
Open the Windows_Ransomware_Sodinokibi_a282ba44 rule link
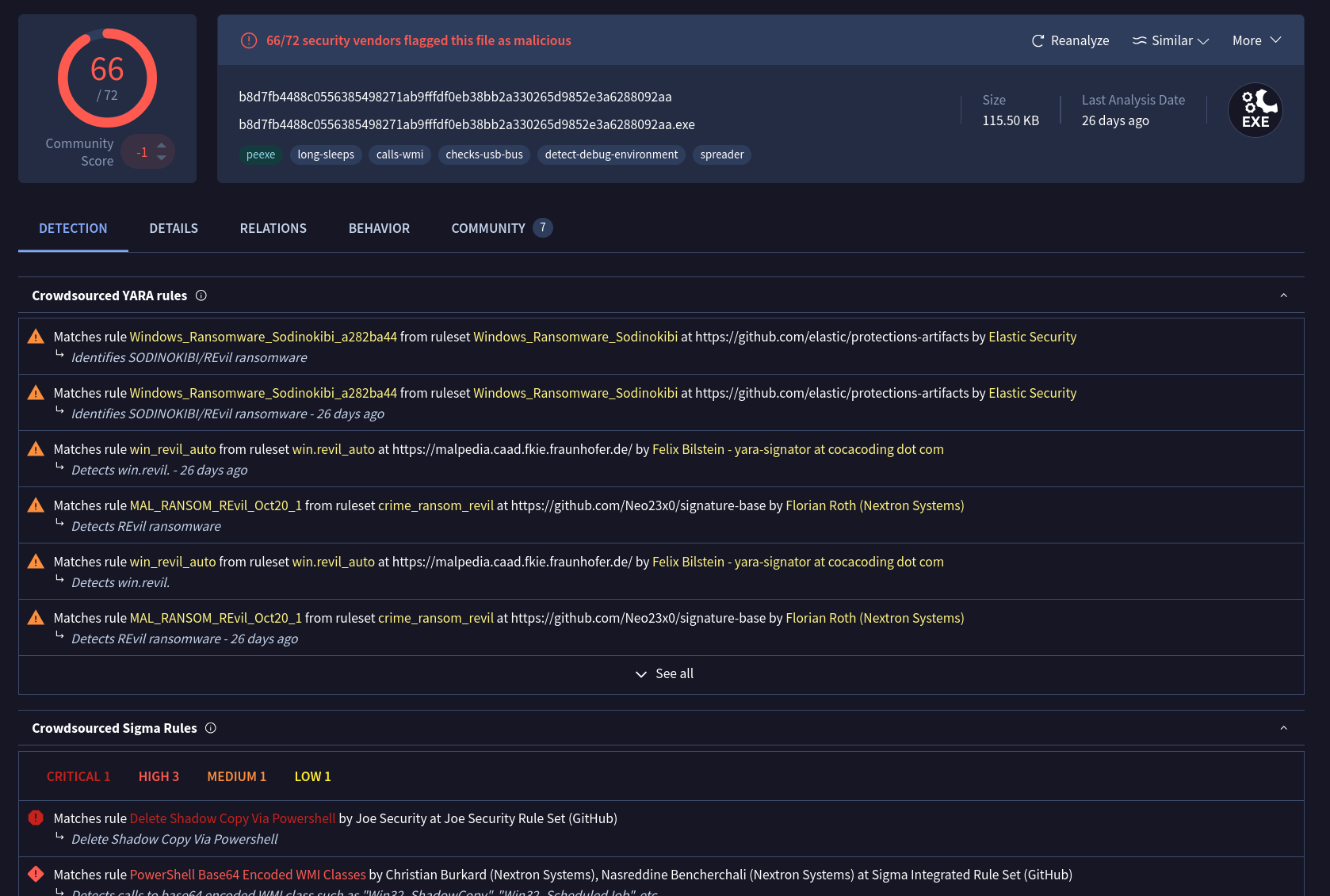[263, 337]
